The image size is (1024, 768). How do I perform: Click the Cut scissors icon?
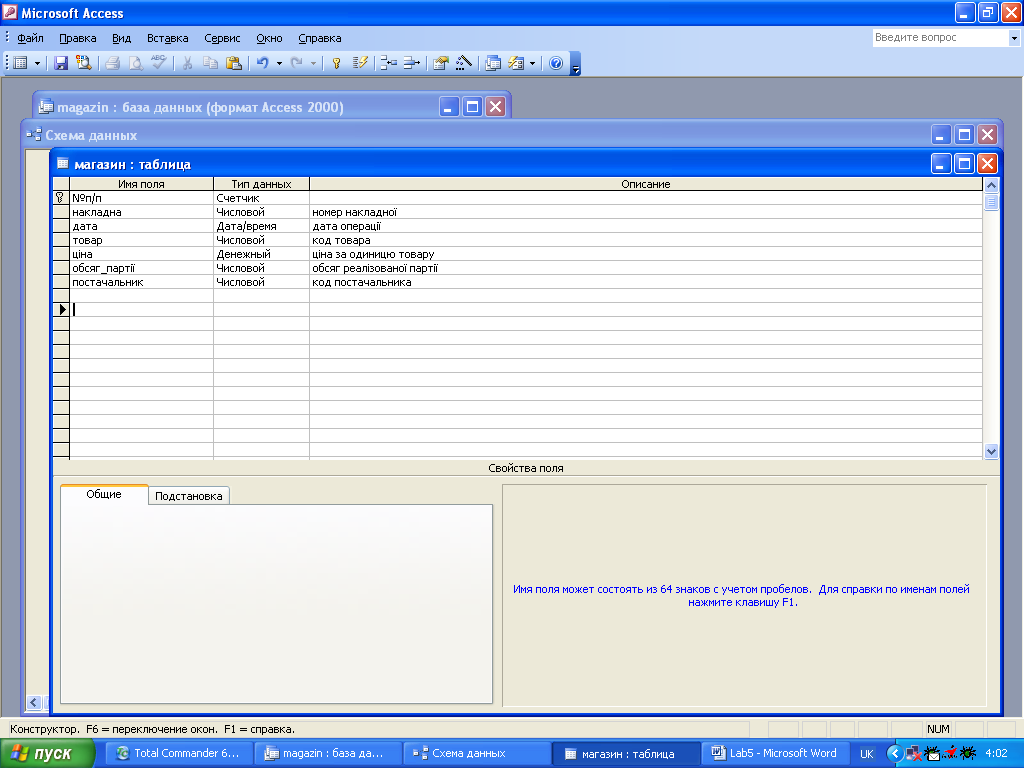187,63
